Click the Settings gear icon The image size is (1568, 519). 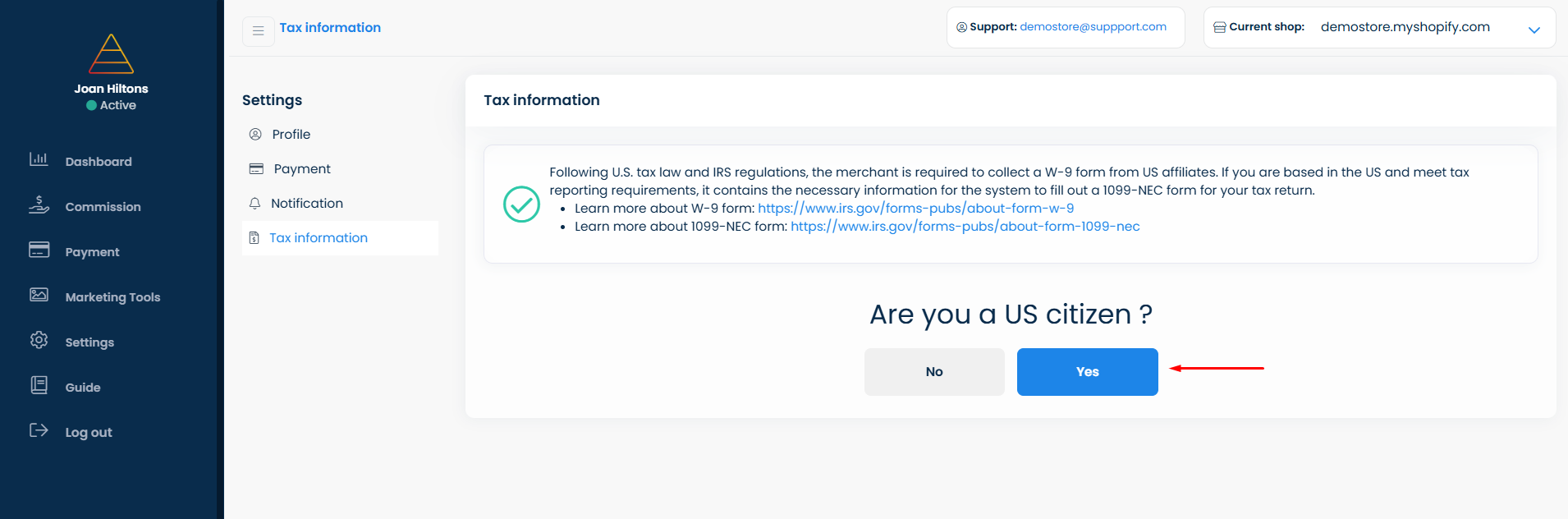click(x=39, y=340)
